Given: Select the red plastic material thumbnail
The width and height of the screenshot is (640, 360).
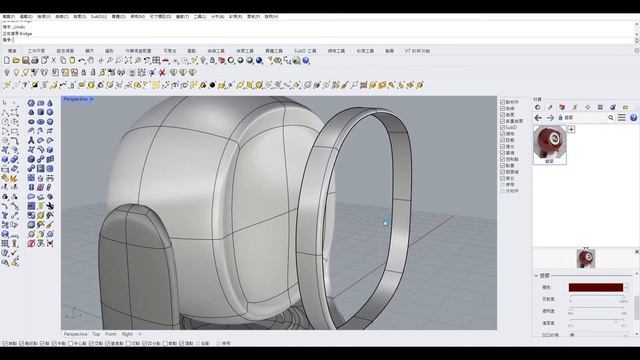Looking at the screenshot, I should pos(550,145).
